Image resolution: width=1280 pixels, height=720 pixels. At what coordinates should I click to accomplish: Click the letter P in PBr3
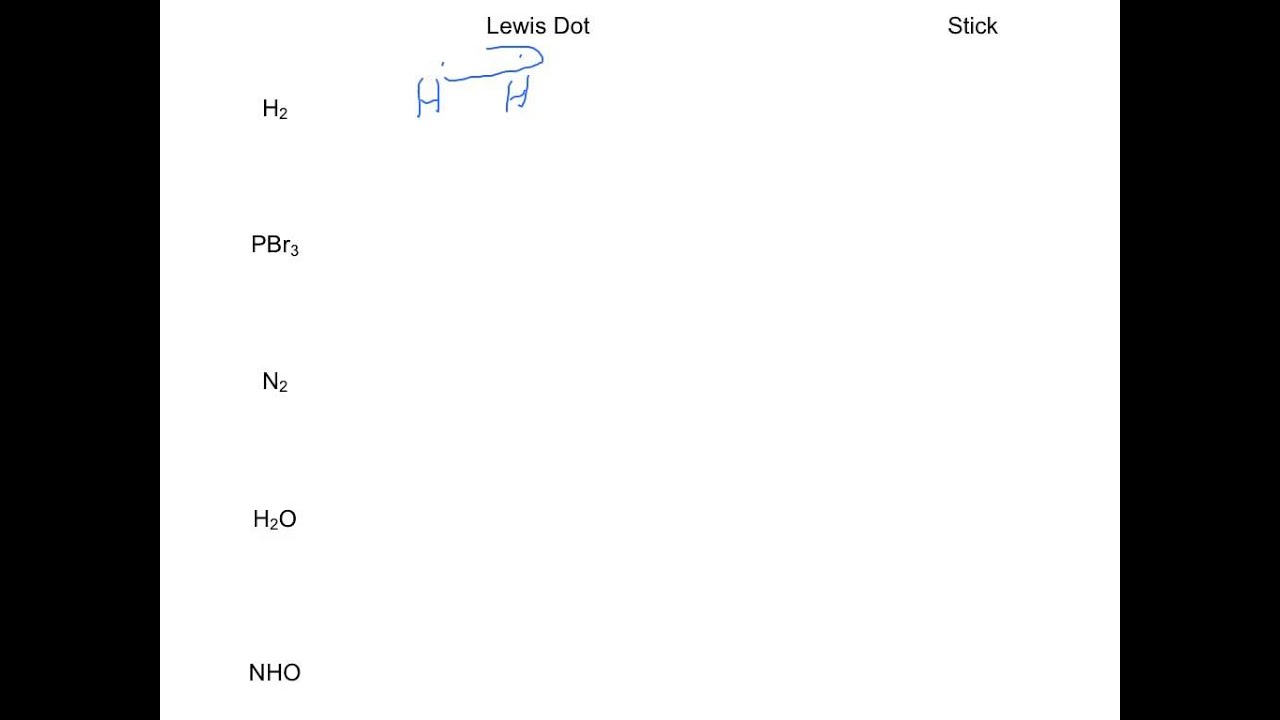tap(257, 245)
